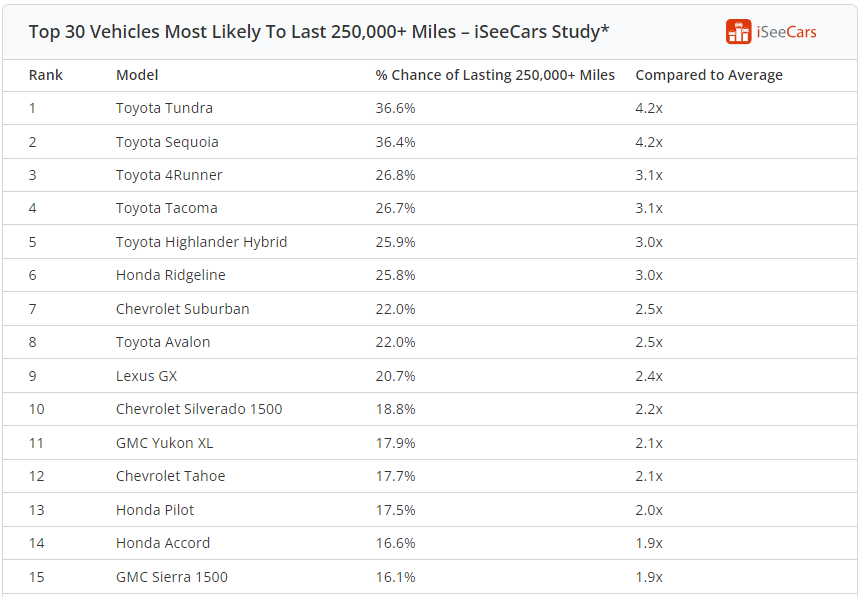Click the 36.6% value for Tundra
Screen dimensions: 864x597
coord(395,108)
